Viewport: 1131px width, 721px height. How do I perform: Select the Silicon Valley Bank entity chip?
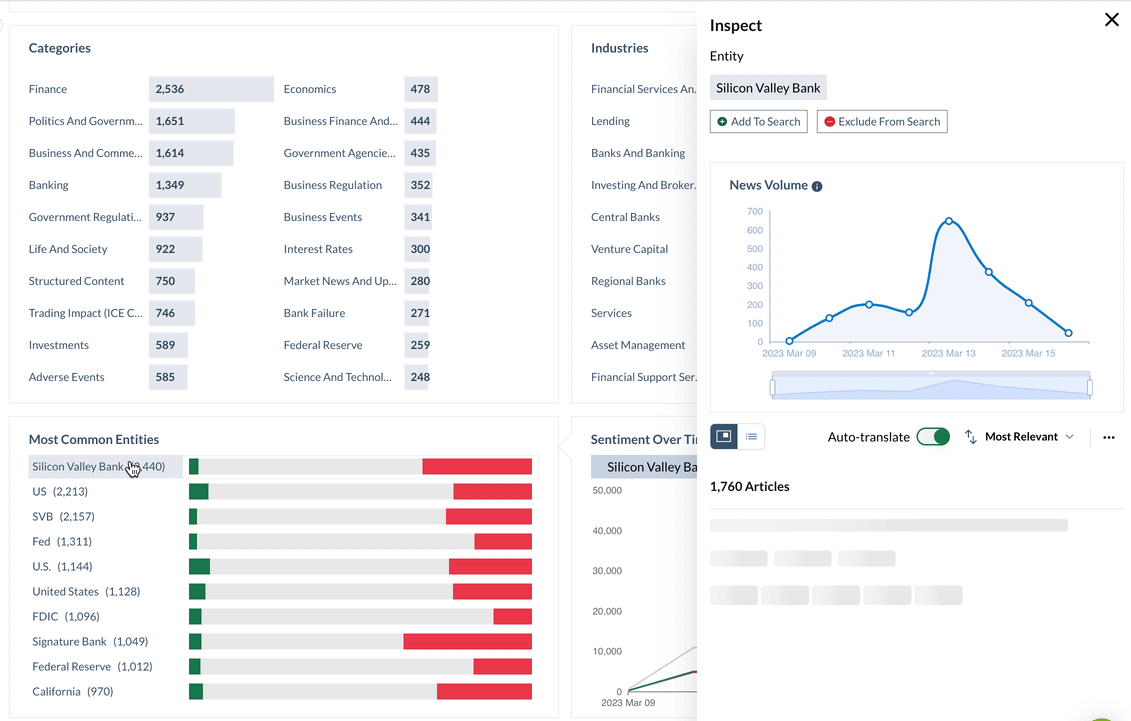click(x=768, y=88)
